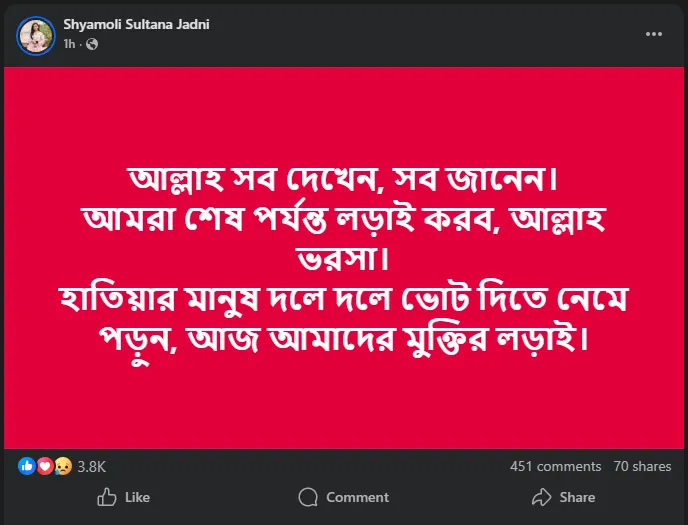
Task: Toggle Like using the Like label
Action: click(138, 497)
